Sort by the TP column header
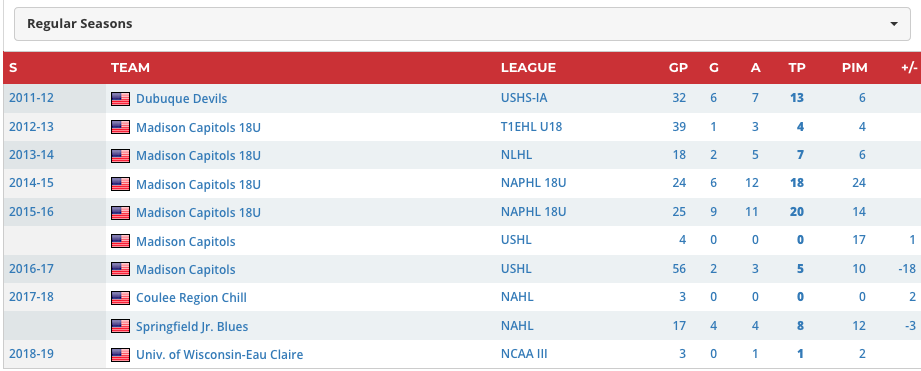Image resolution: width=921 pixels, height=371 pixels. coord(796,68)
